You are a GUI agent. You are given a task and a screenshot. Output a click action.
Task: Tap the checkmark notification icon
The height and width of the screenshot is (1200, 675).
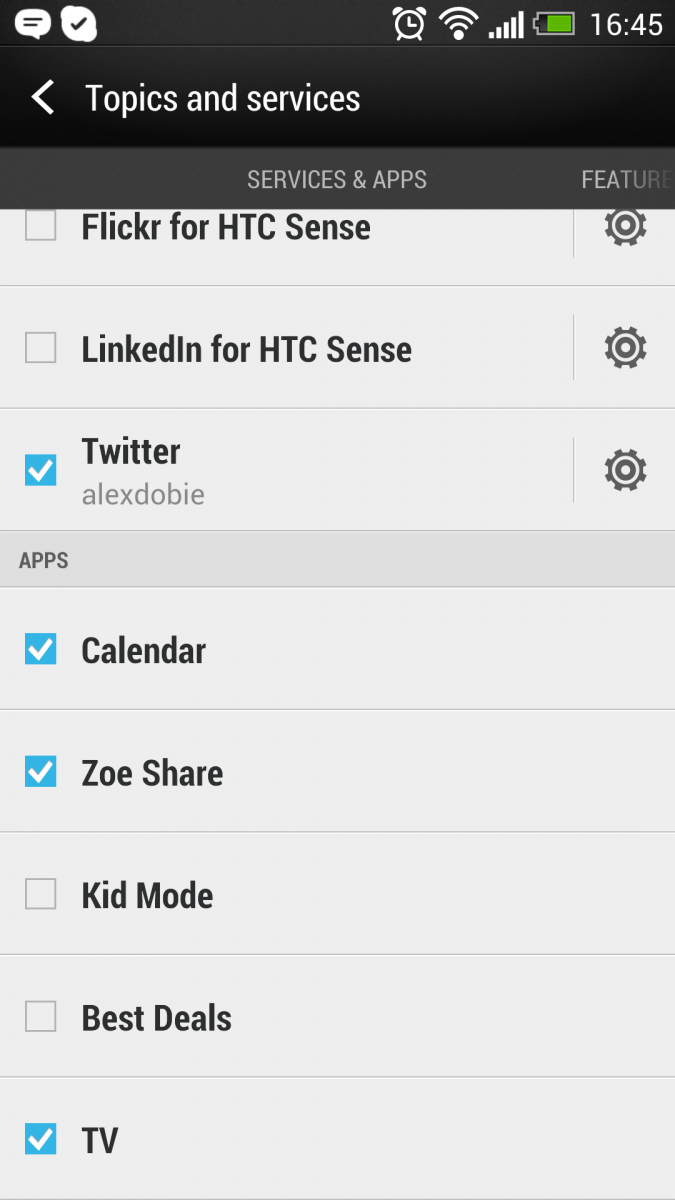75,22
